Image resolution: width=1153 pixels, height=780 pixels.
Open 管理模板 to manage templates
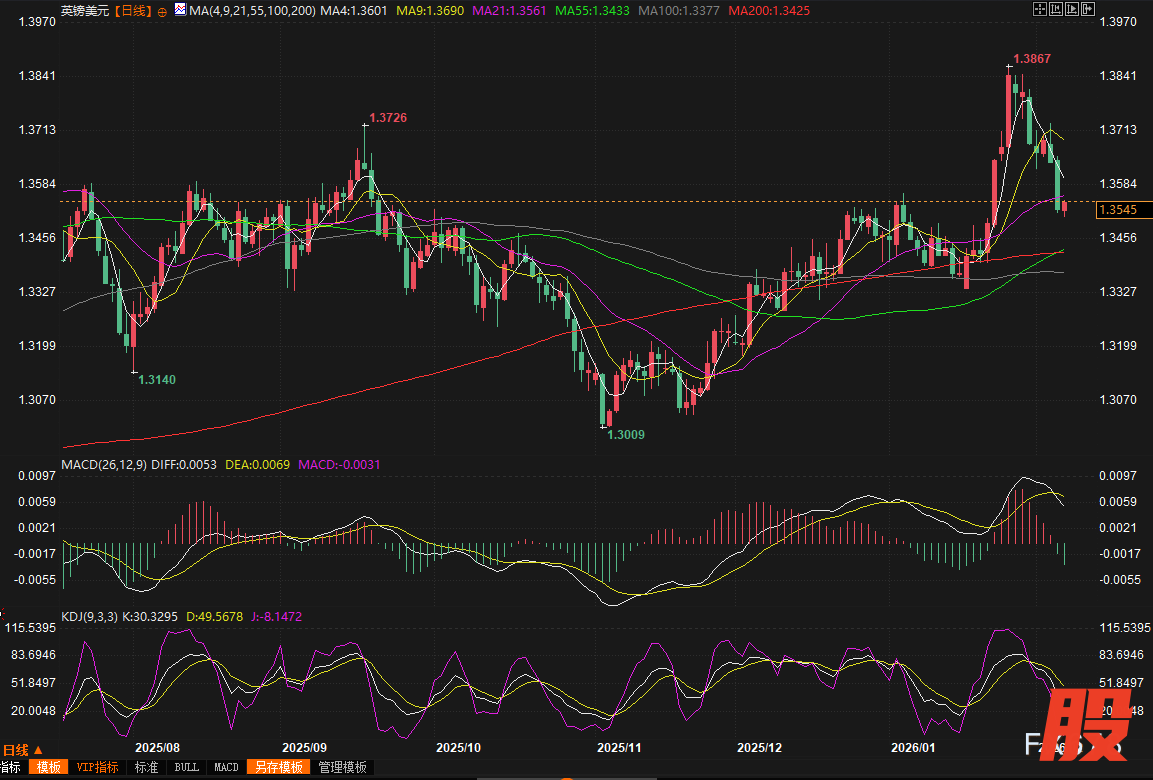click(342, 767)
